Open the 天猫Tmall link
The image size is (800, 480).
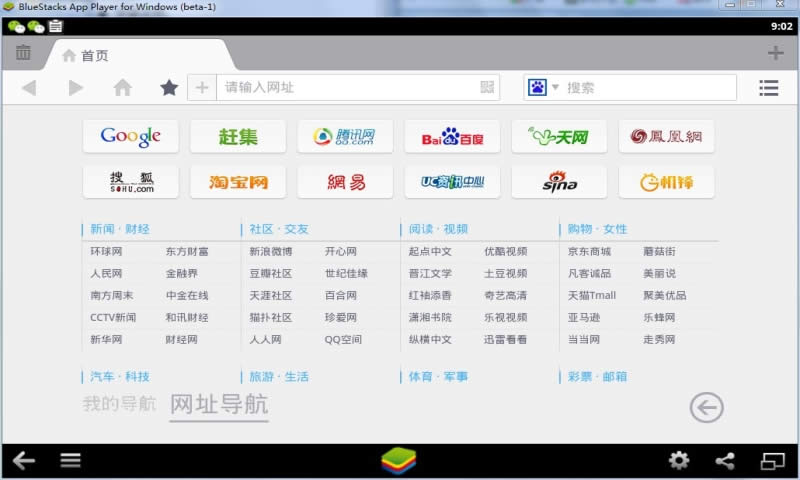(x=592, y=295)
